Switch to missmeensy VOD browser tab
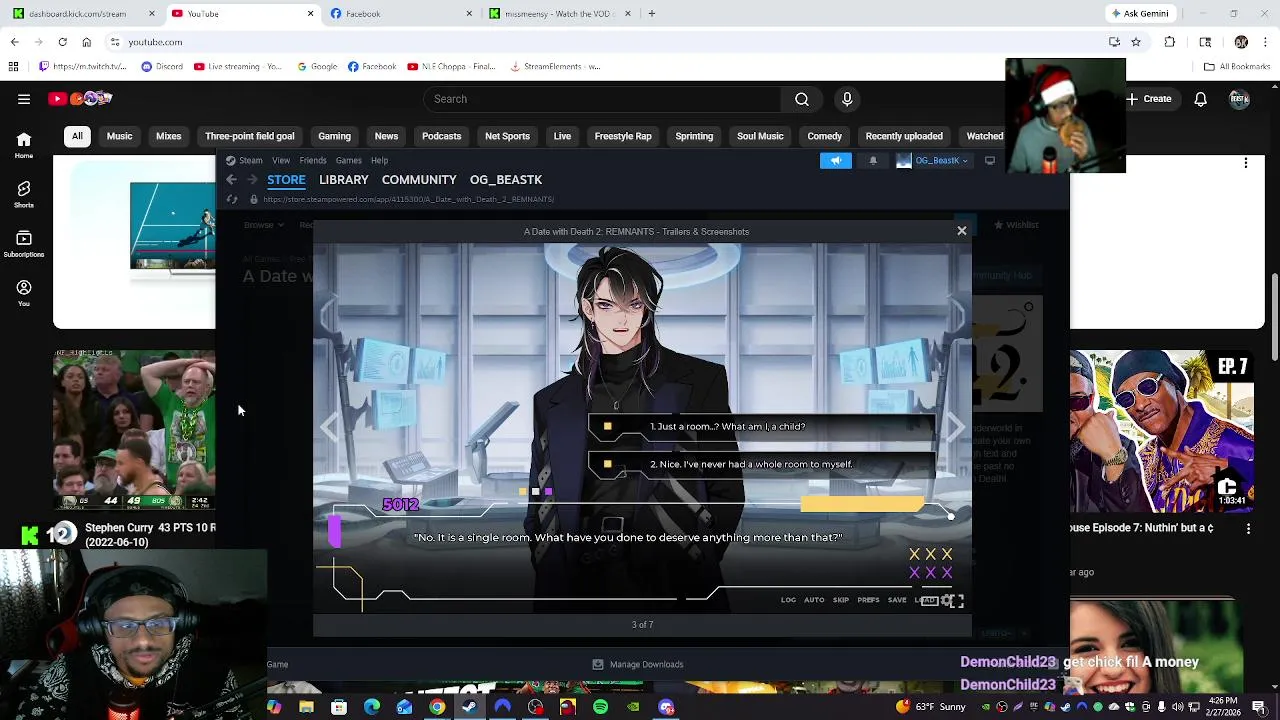The width and height of the screenshot is (1280, 720). coord(560,14)
